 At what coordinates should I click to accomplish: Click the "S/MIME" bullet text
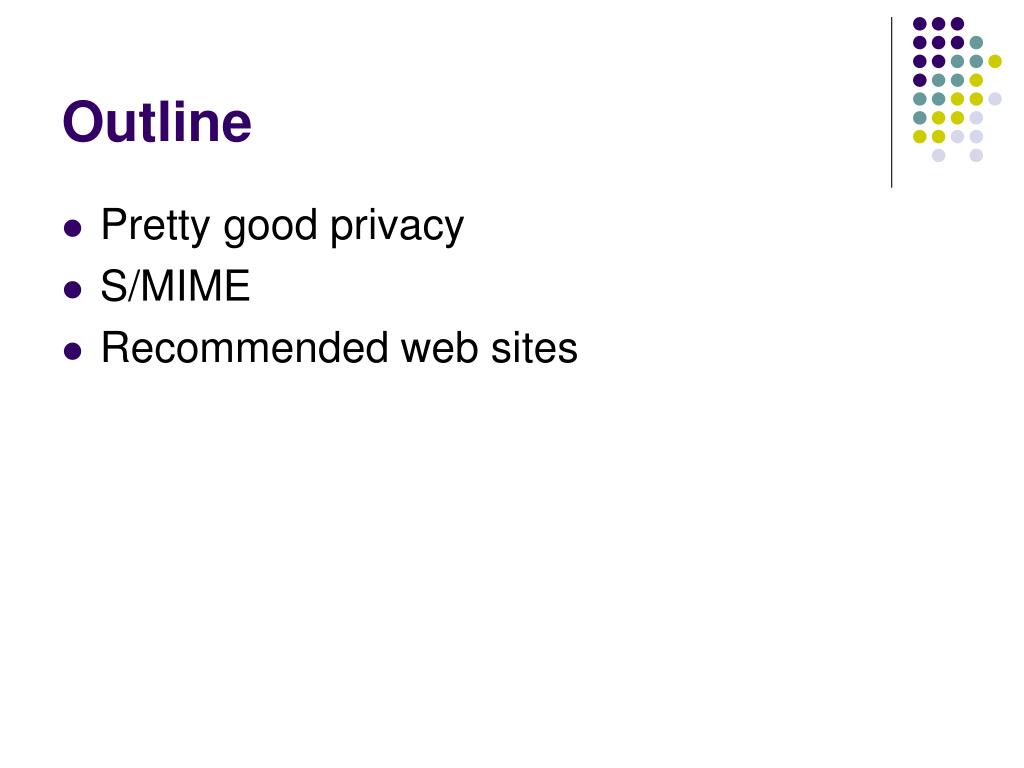coord(175,286)
